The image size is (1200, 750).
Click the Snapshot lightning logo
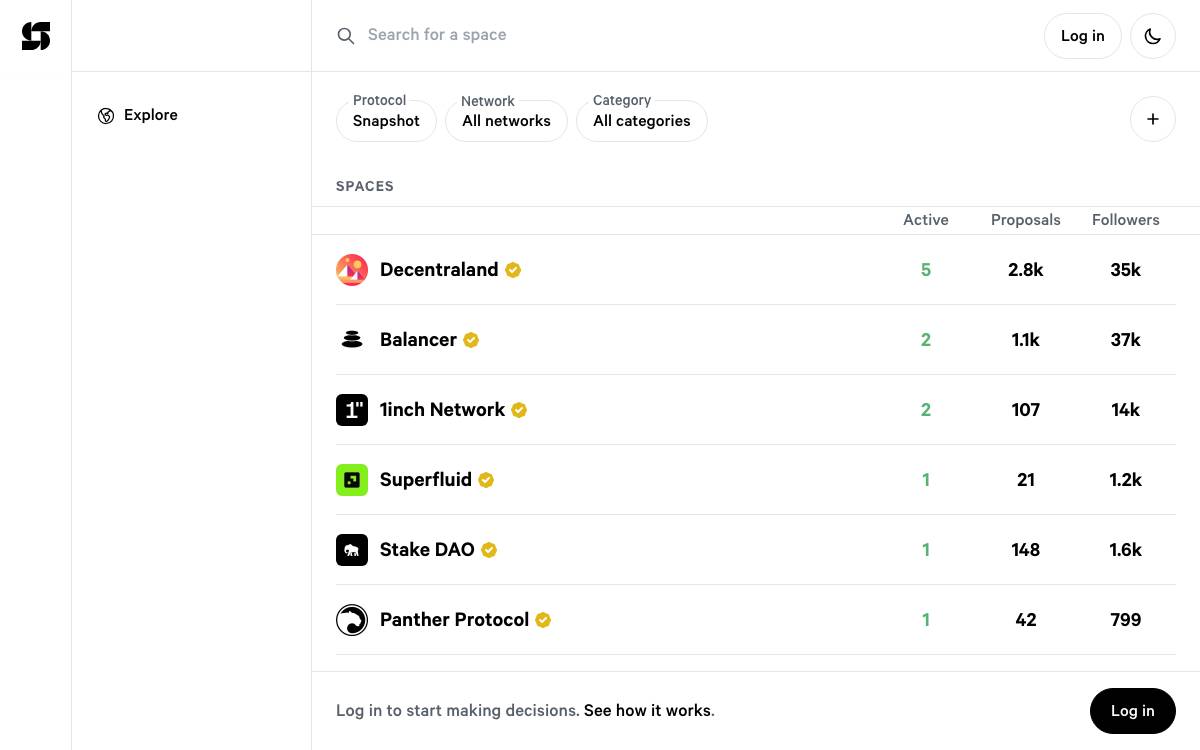[x=36, y=36]
